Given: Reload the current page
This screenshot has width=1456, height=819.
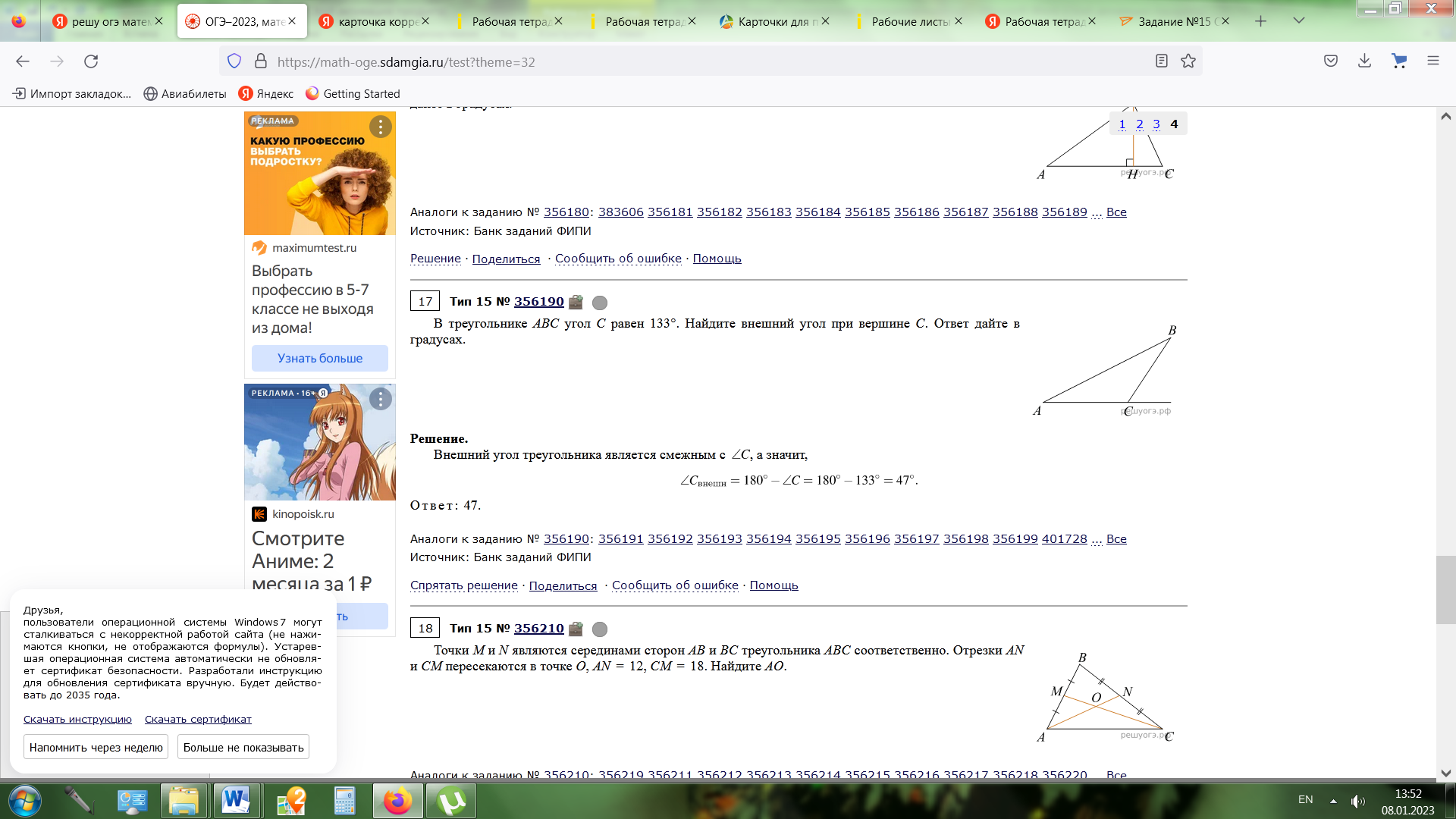Looking at the screenshot, I should [x=91, y=61].
